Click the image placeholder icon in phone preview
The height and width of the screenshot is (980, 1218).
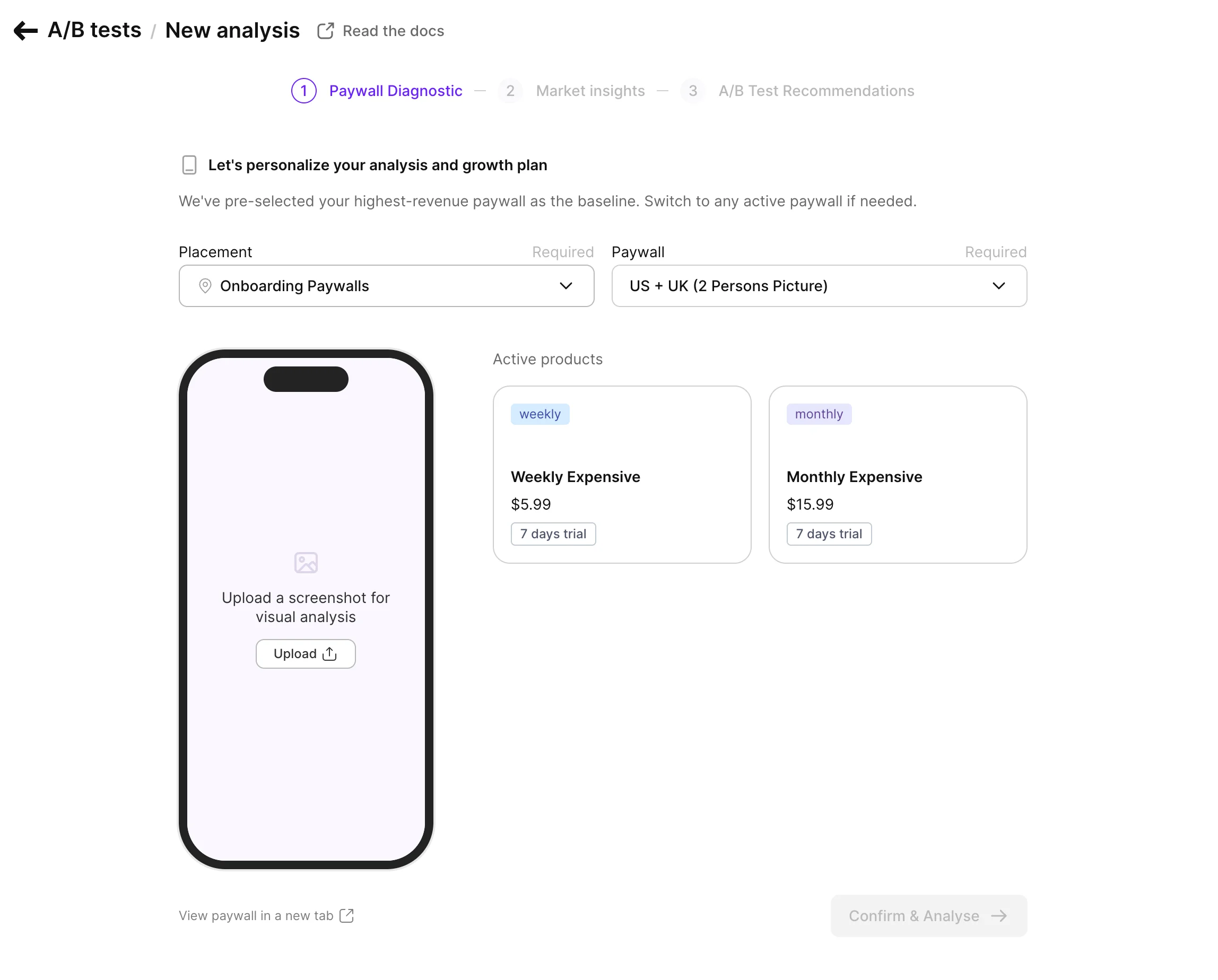[306, 563]
